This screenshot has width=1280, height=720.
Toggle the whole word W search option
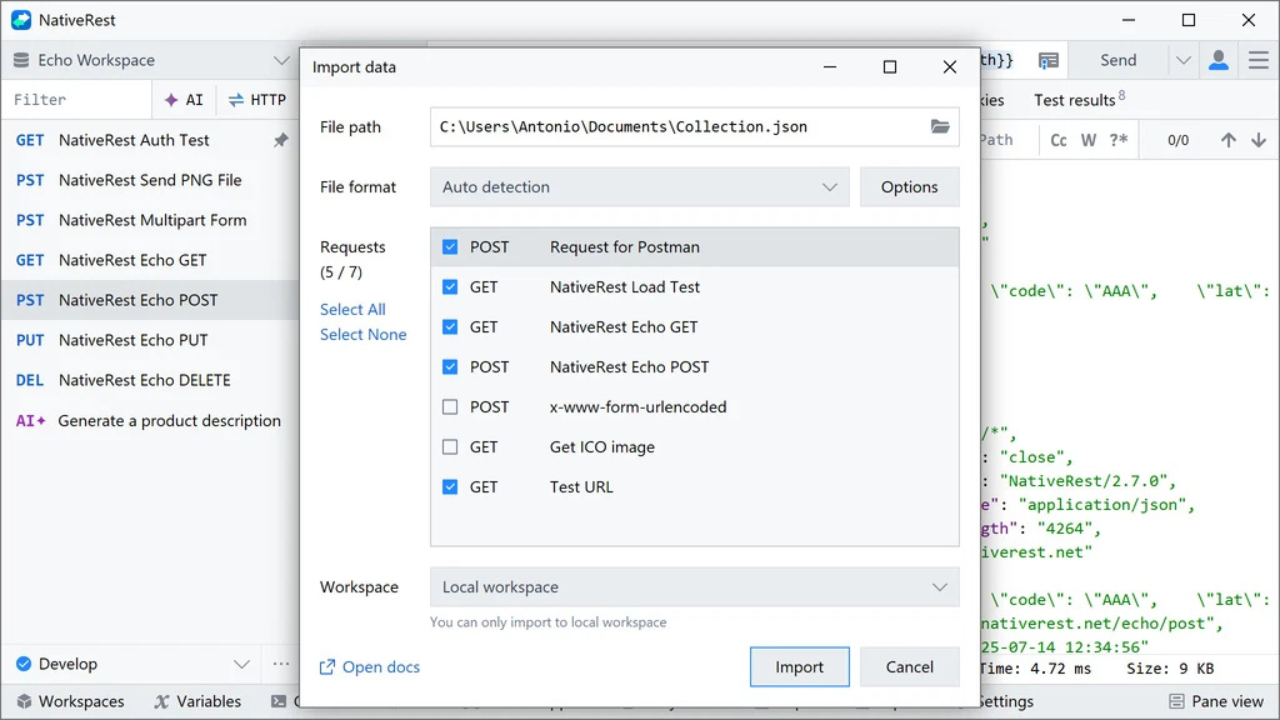[1088, 140]
